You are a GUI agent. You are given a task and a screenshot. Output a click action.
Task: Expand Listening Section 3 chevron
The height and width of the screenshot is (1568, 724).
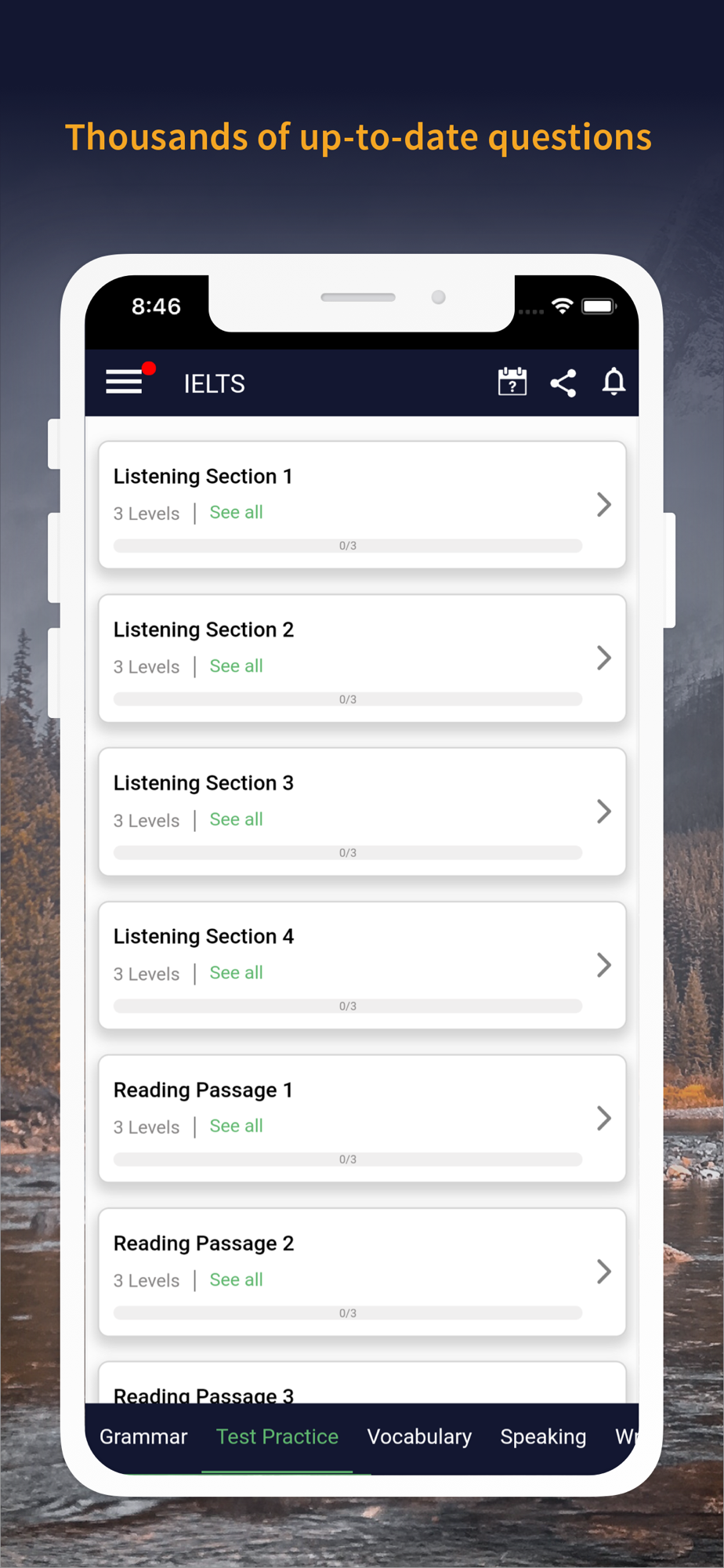point(603,811)
